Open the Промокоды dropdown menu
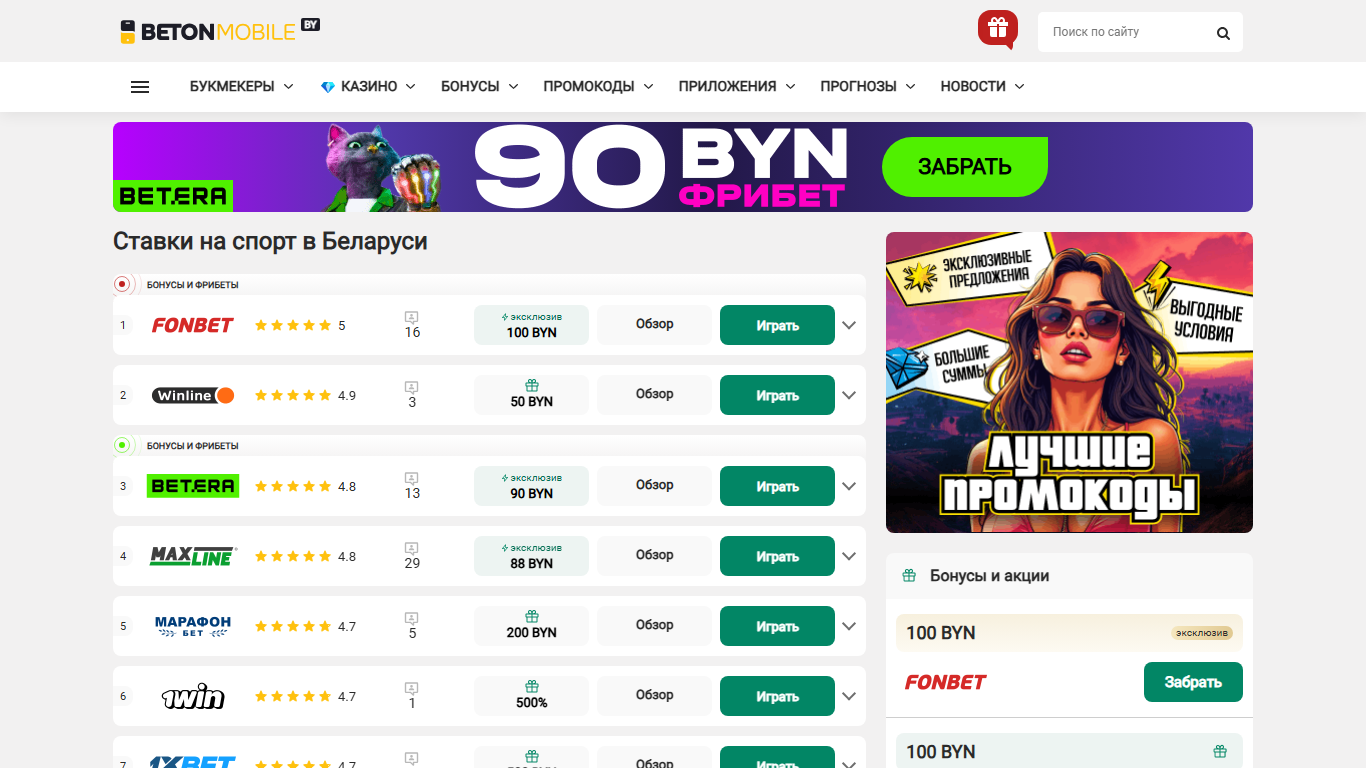1366x768 pixels. click(x=599, y=87)
